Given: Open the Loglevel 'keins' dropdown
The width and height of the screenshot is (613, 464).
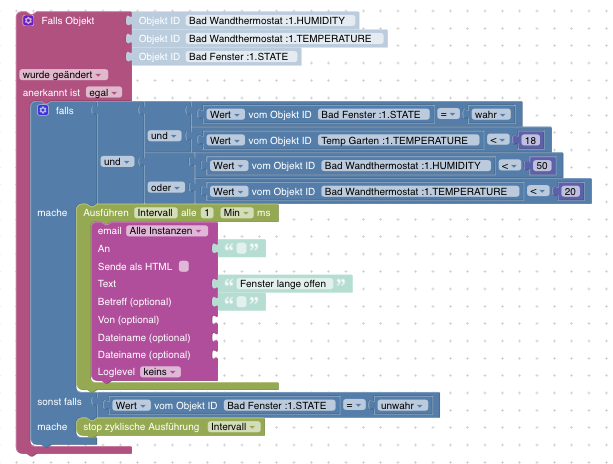Looking at the screenshot, I should coord(160,372).
